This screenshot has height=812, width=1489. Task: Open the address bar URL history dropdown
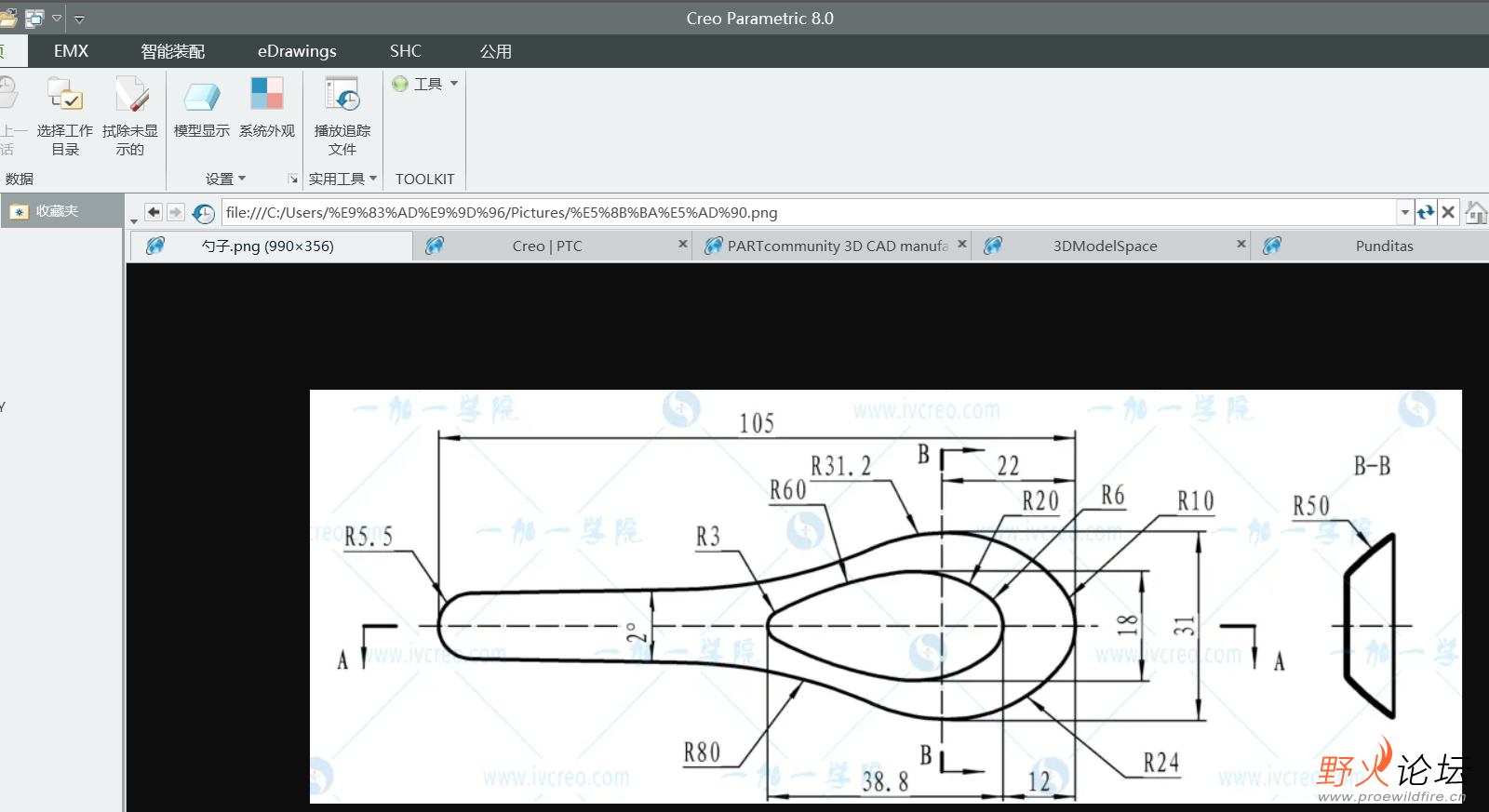[1404, 212]
